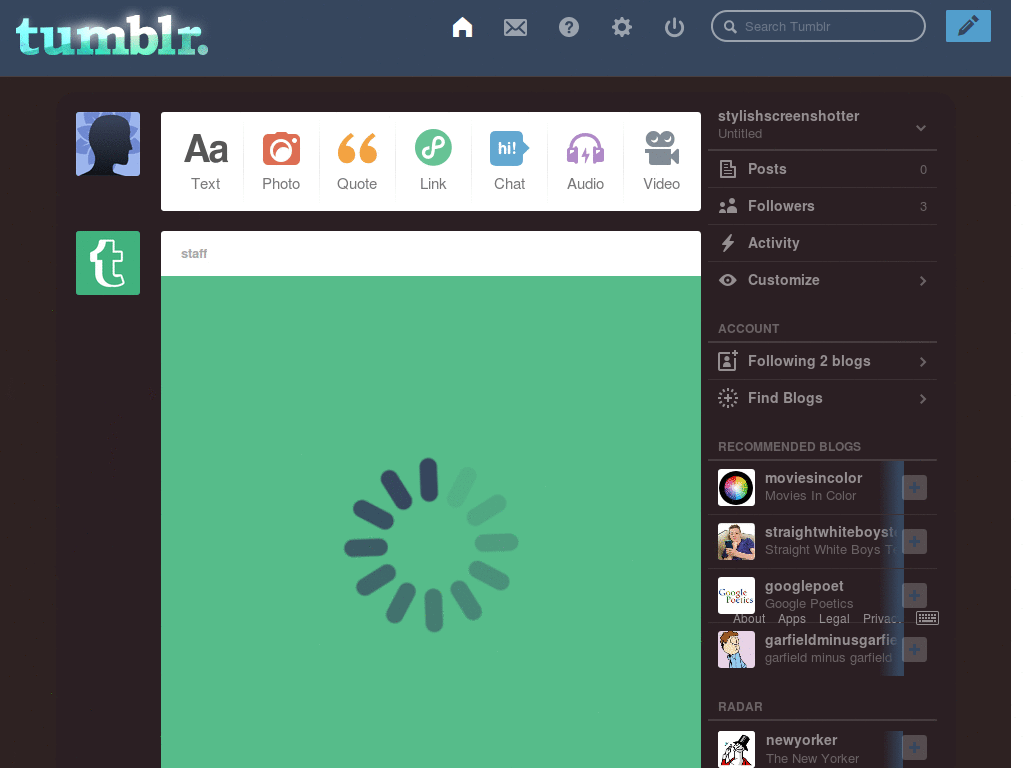
Task: Open the googlepoet blog link
Action: (804, 586)
